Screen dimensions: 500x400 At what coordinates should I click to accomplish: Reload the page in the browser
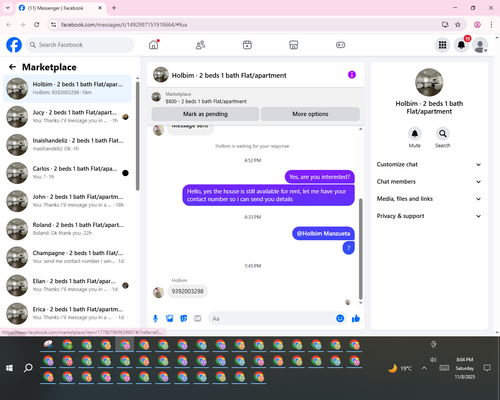coord(37,25)
